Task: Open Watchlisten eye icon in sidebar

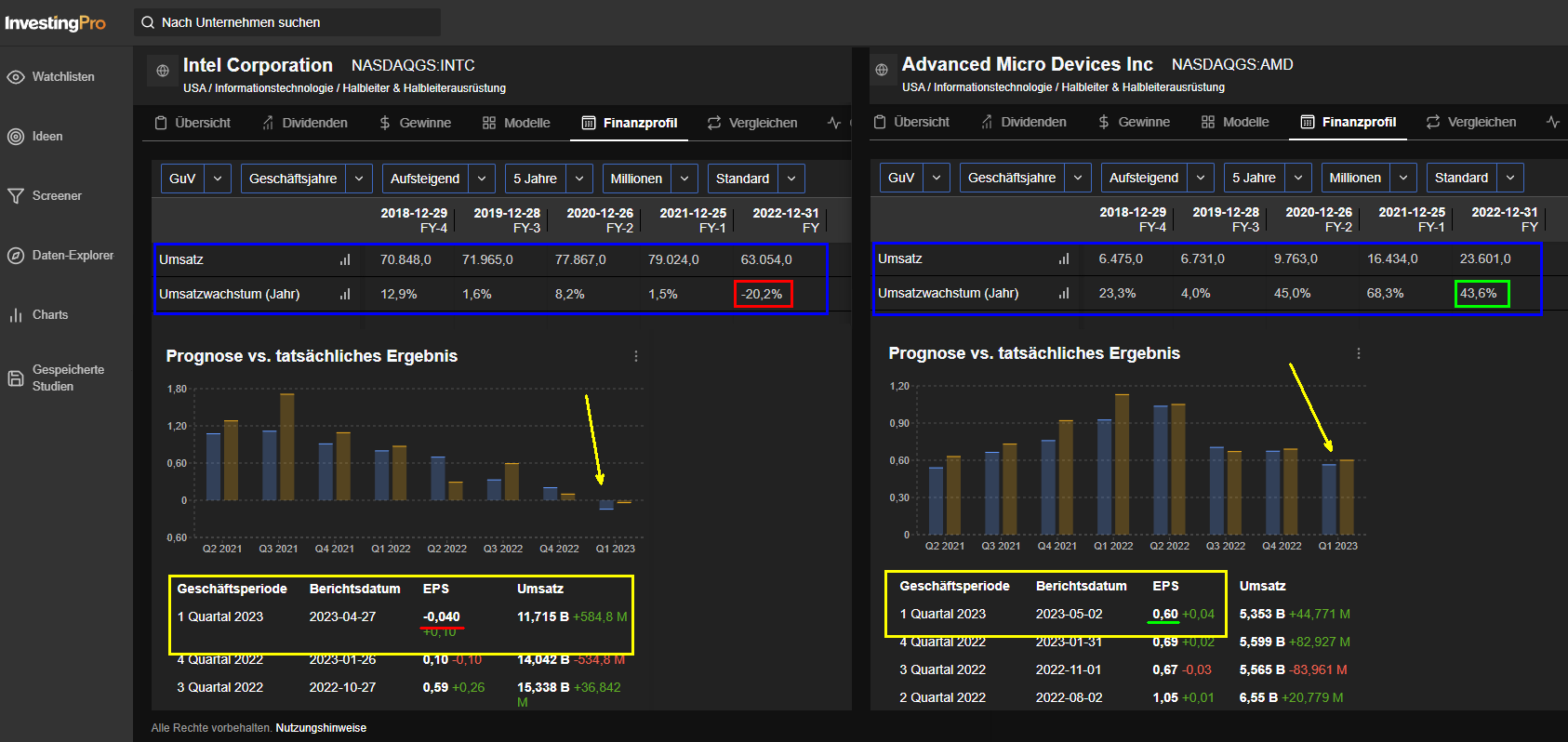Action: pyautogui.click(x=16, y=77)
